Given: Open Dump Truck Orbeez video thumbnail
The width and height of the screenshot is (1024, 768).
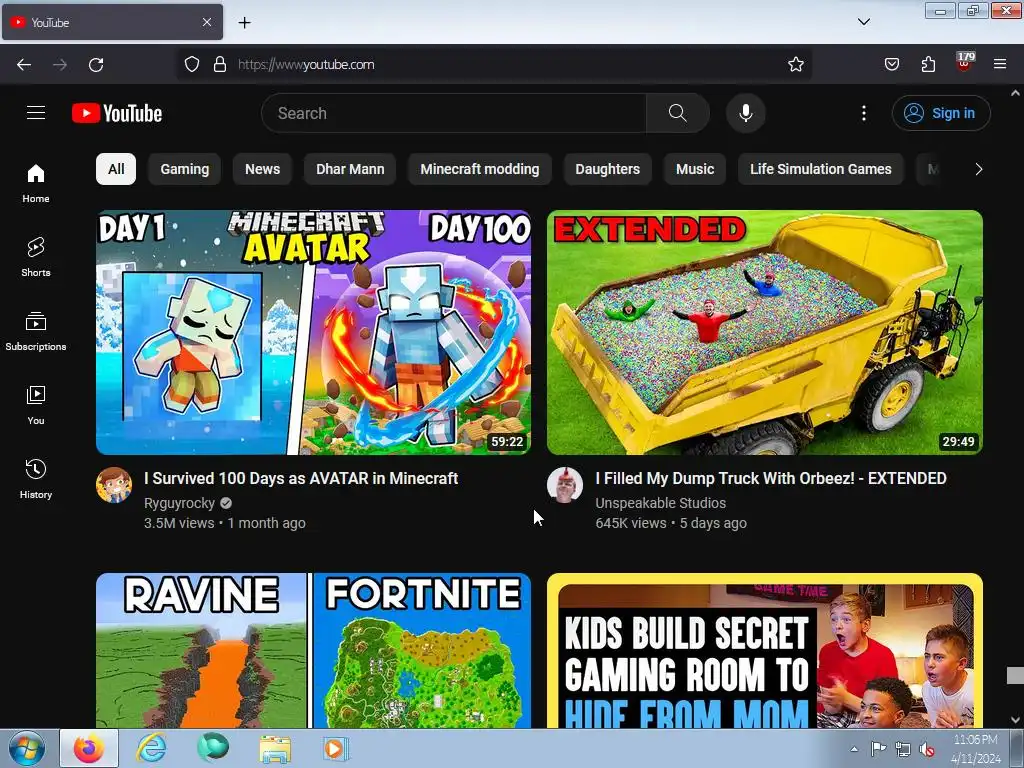Looking at the screenshot, I should [765, 332].
